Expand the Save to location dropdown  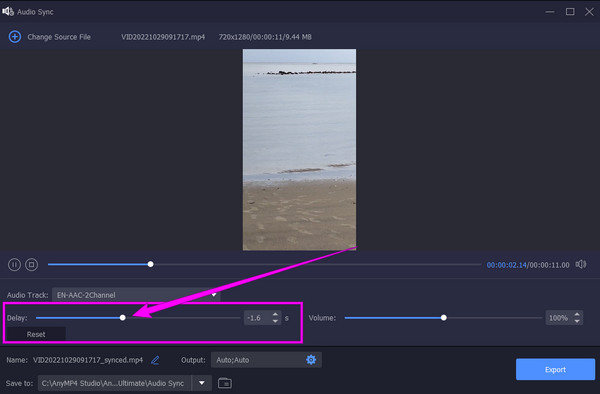point(202,383)
